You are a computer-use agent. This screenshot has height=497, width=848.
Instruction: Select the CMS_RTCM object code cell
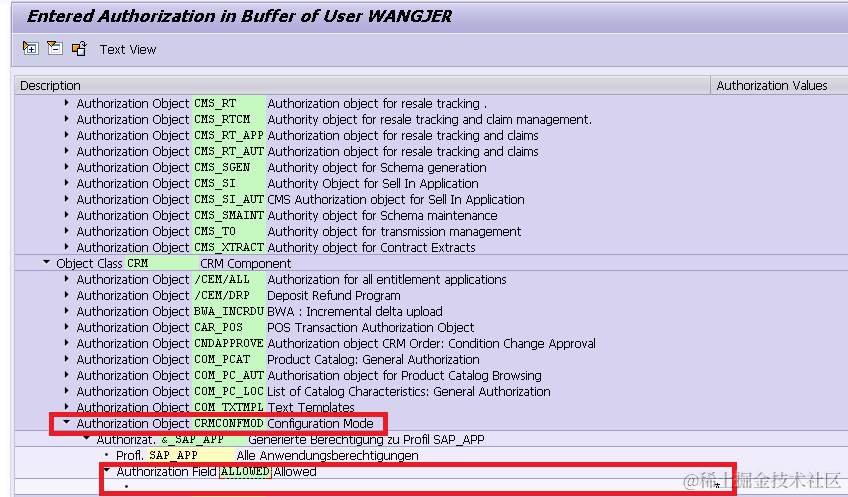(229, 119)
